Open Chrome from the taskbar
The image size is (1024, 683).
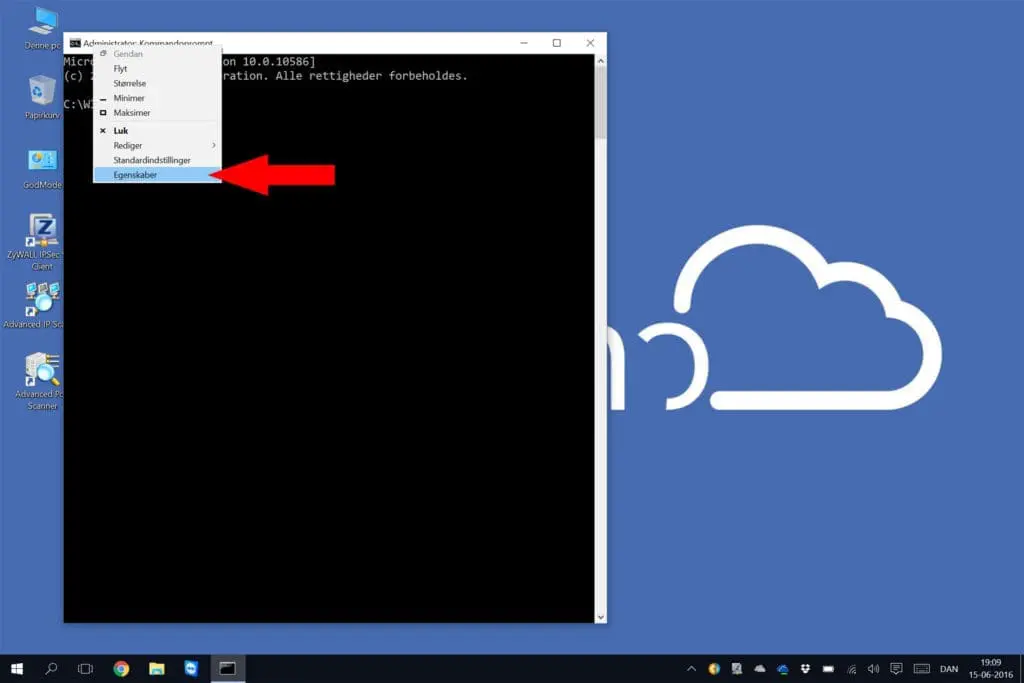[x=121, y=668]
